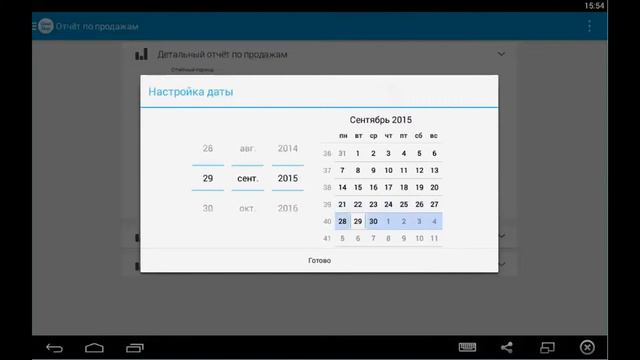Select previous day 28 in day spinner
640x360 pixels.
208,149
